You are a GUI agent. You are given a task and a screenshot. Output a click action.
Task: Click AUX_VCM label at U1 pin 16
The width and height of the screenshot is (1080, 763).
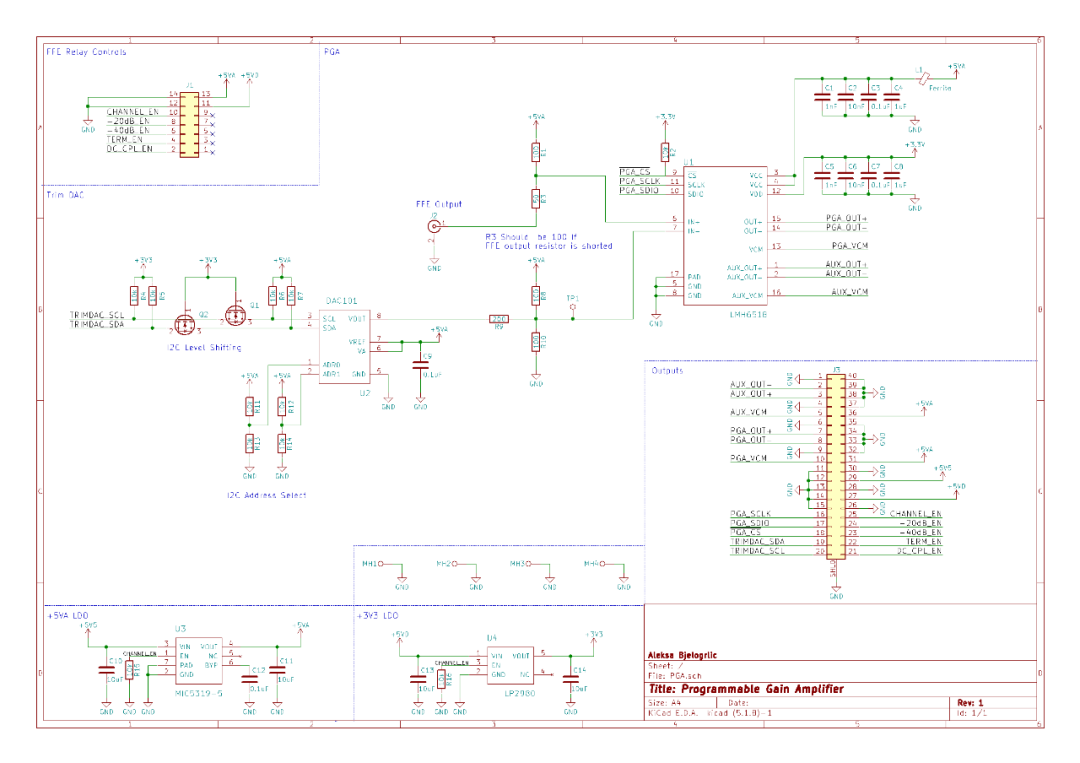[x=849, y=292]
